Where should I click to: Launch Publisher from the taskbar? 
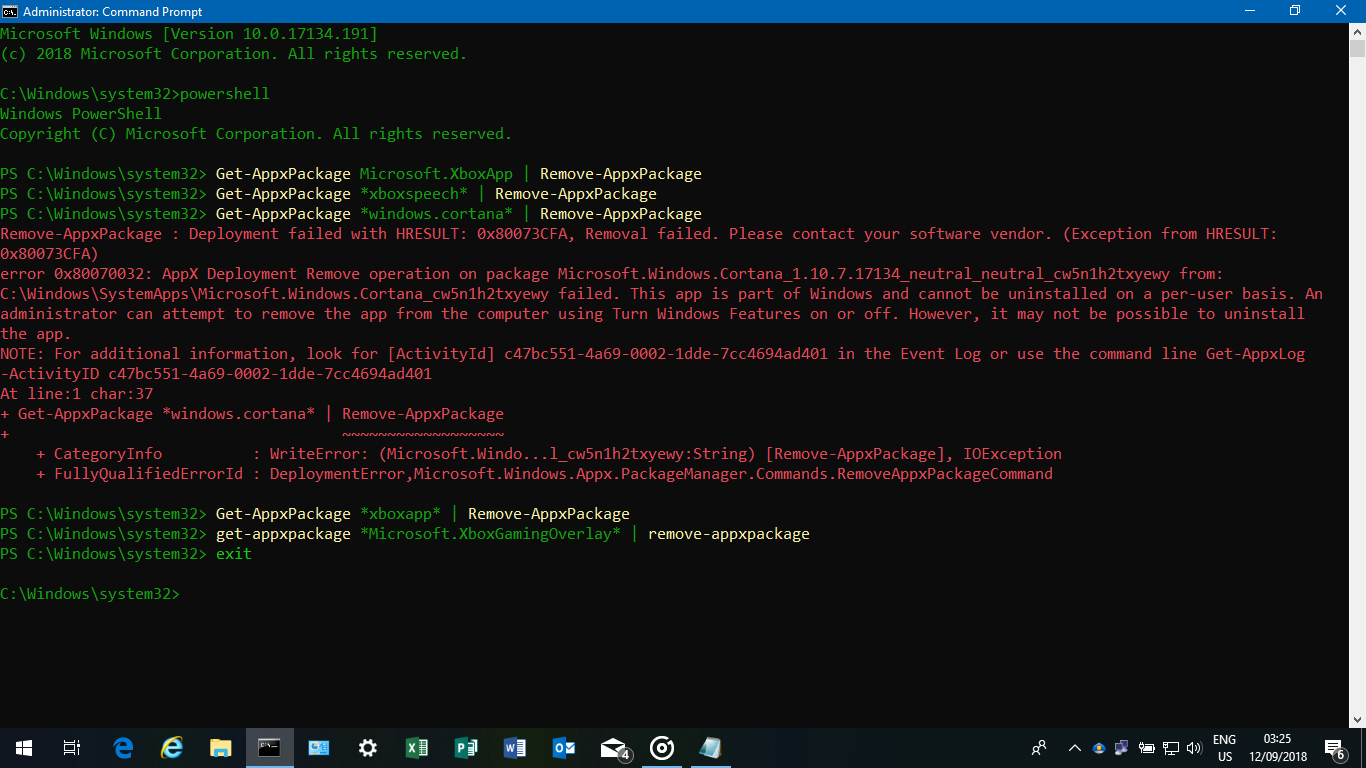tap(466, 748)
